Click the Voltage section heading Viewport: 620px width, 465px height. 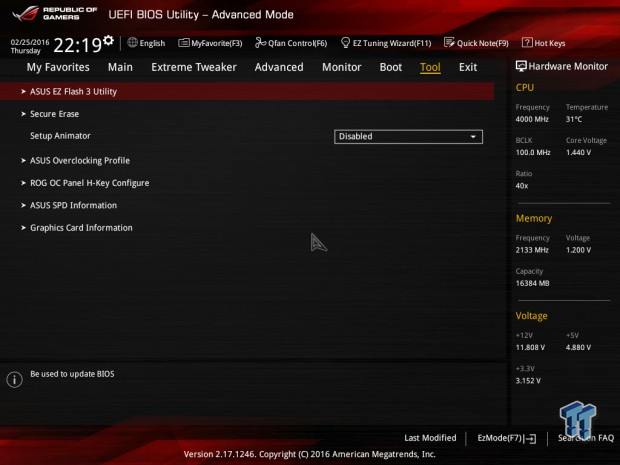point(531,316)
